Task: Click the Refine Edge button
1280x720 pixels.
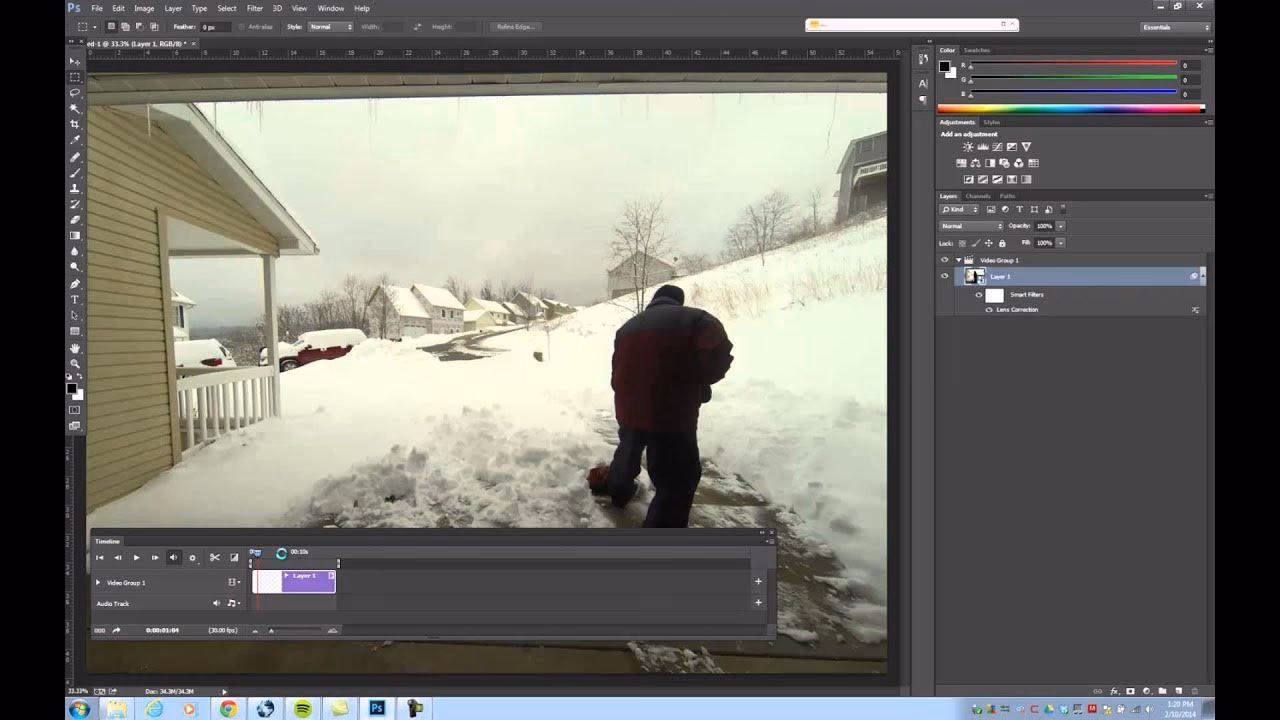Action: (x=514, y=27)
